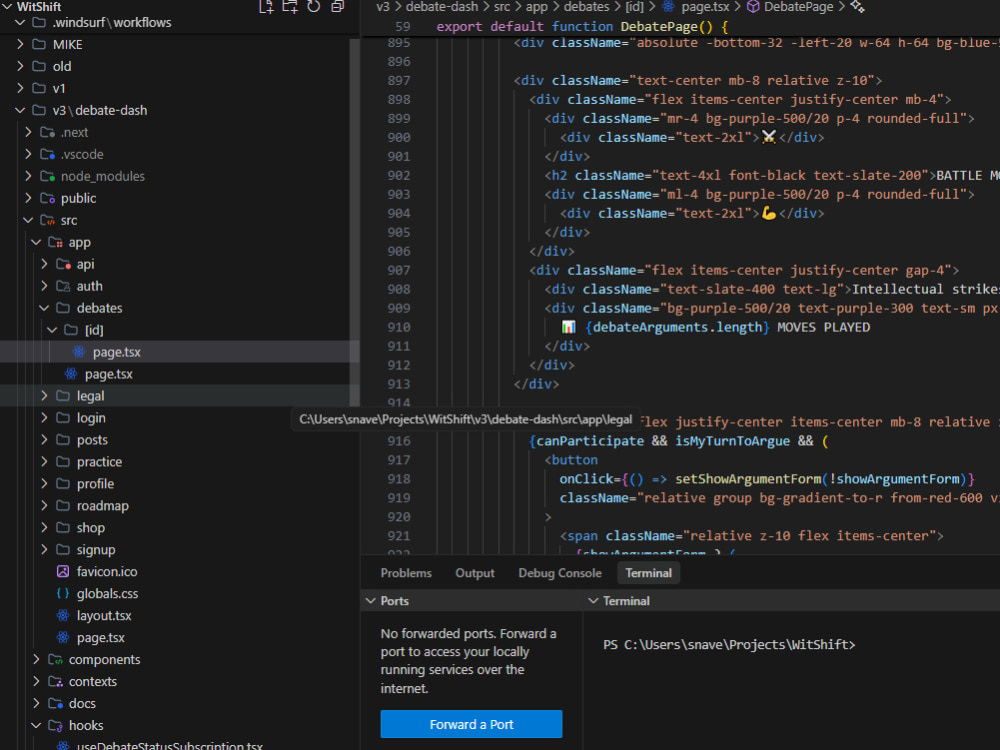Click the public folder icon
1000x750 pixels.
(47, 198)
